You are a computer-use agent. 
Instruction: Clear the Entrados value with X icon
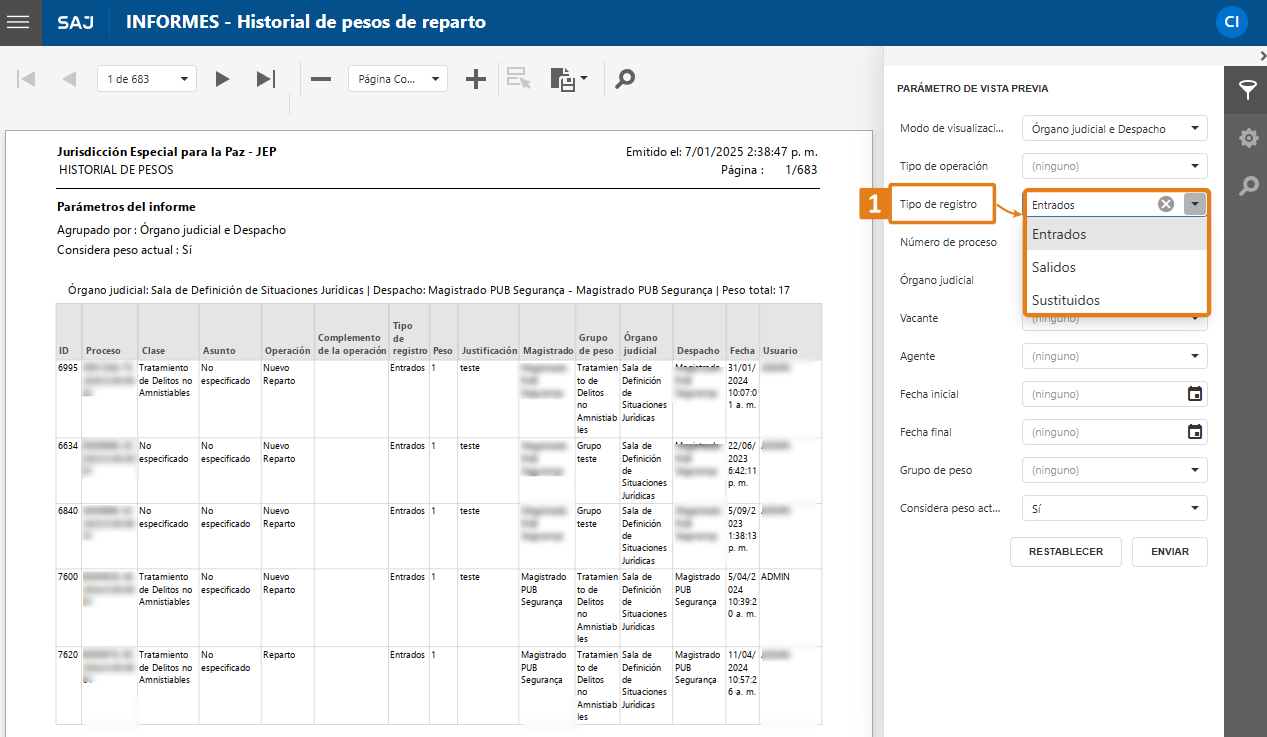point(1166,204)
